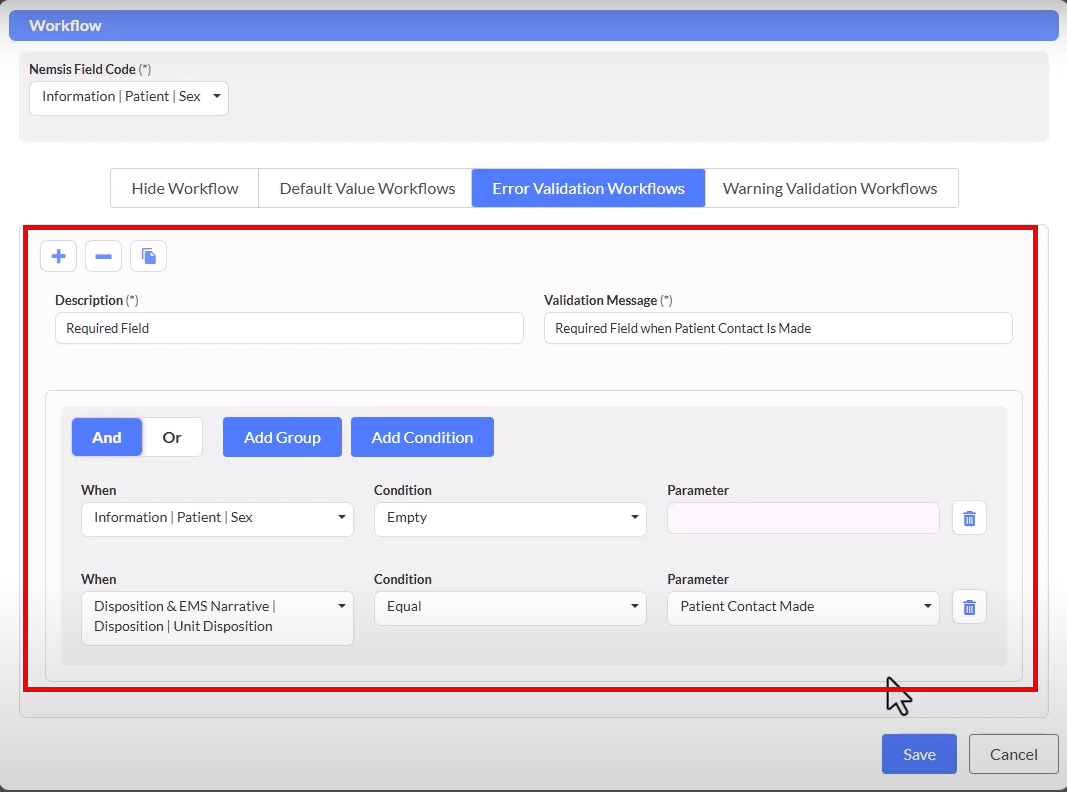Open the Nemsis Field Code dropdown
The height and width of the screenshot is (792, 1067).
(x=129, y=97)
